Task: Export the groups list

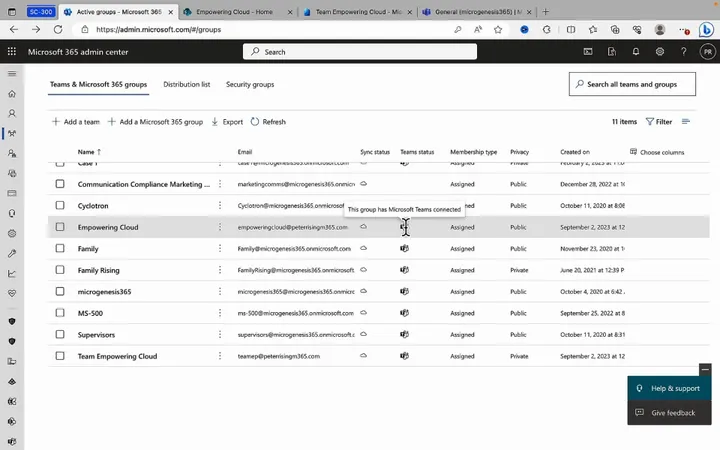Action: (227, 122)
